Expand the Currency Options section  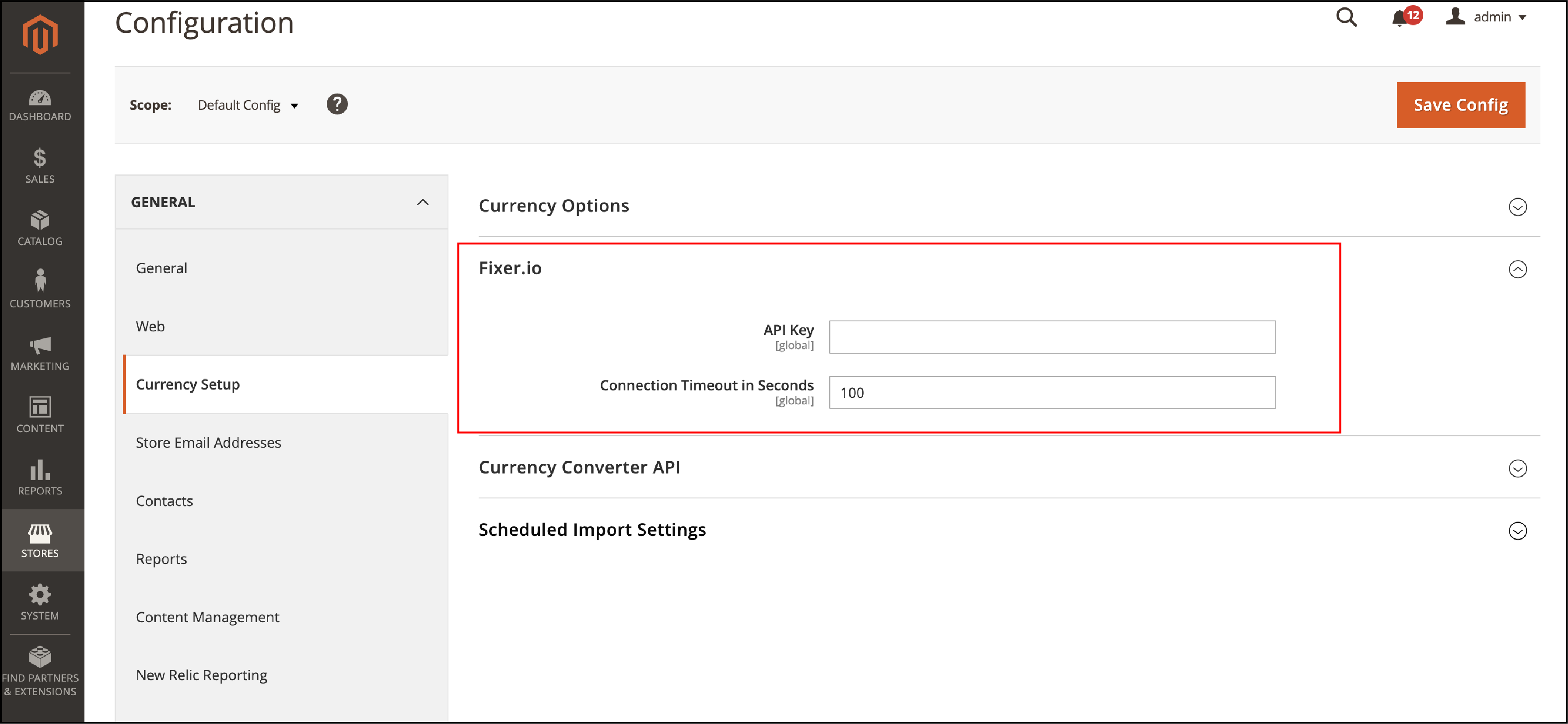(x=1518, y=207)
